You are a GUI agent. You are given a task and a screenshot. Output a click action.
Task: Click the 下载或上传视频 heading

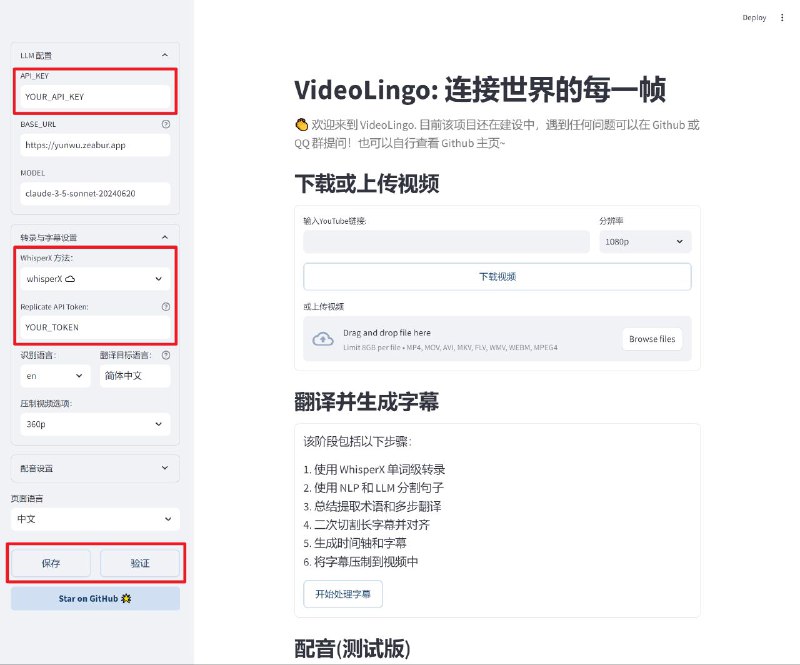[367, 184]
